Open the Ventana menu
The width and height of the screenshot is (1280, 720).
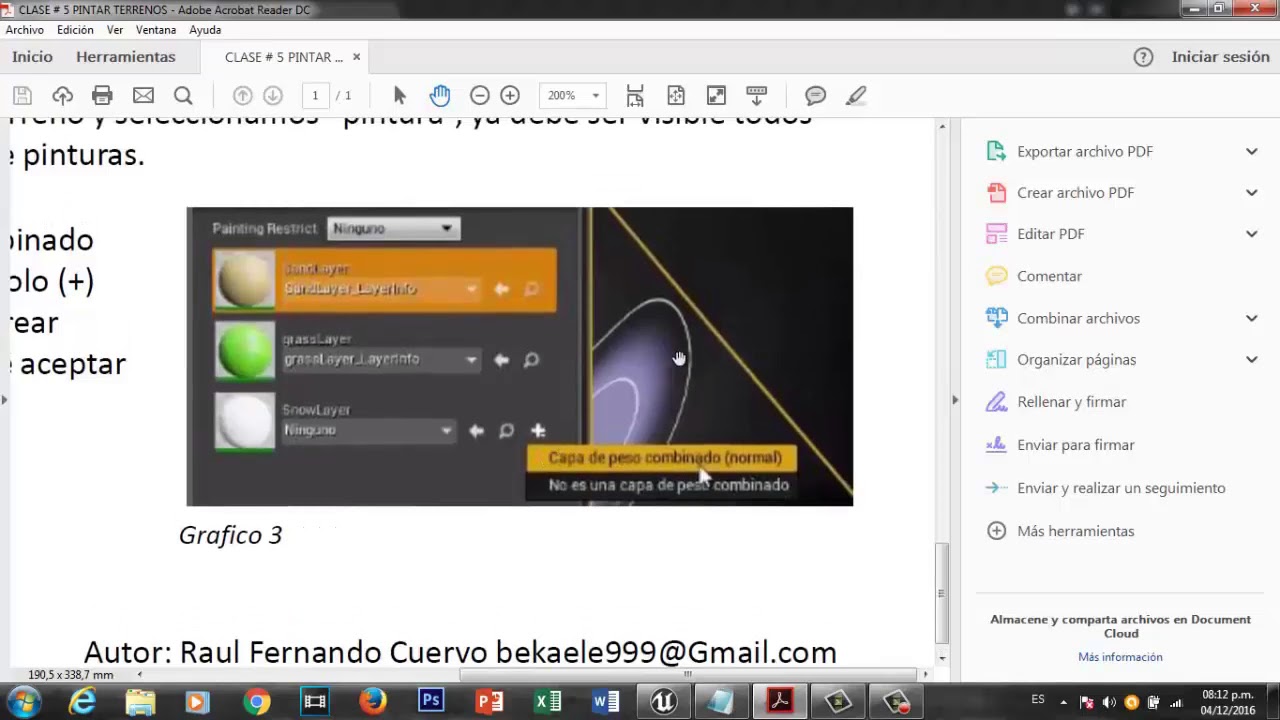tap(156, 30)
